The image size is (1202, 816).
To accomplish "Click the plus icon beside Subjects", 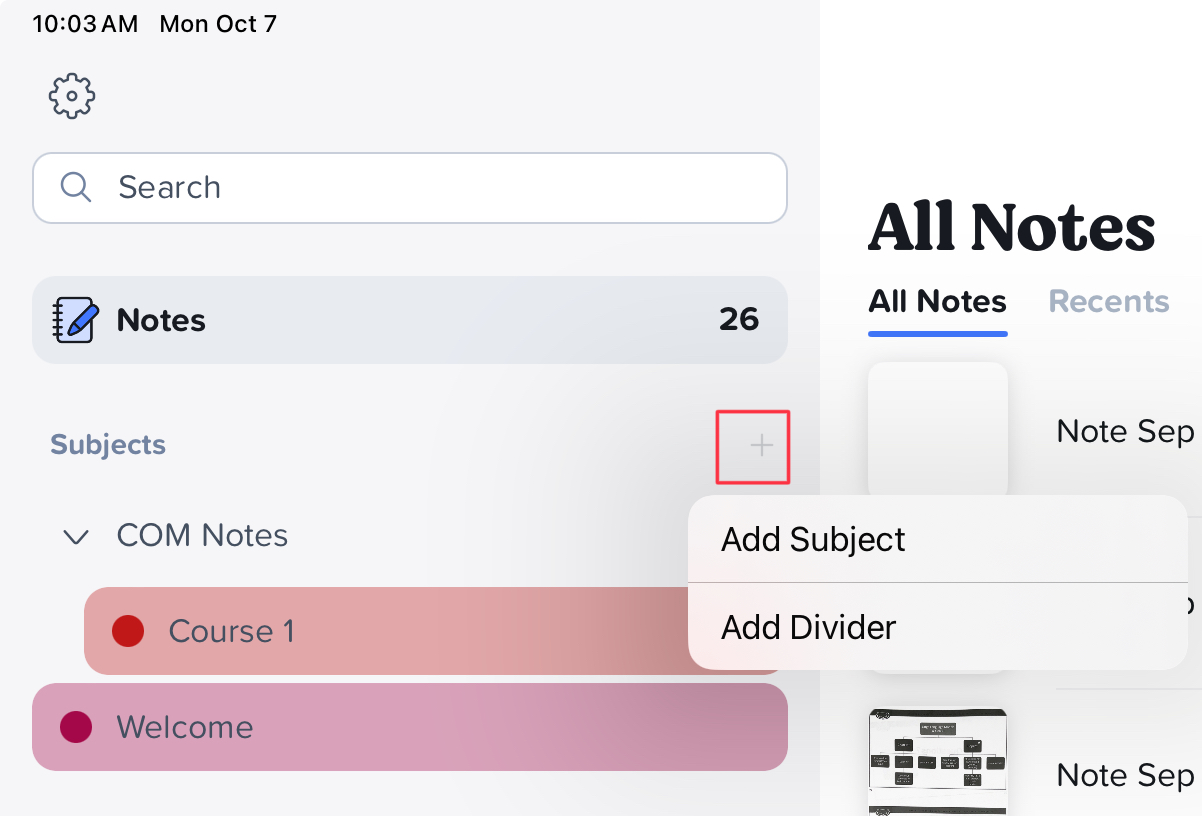I will [x=762, y=445].
